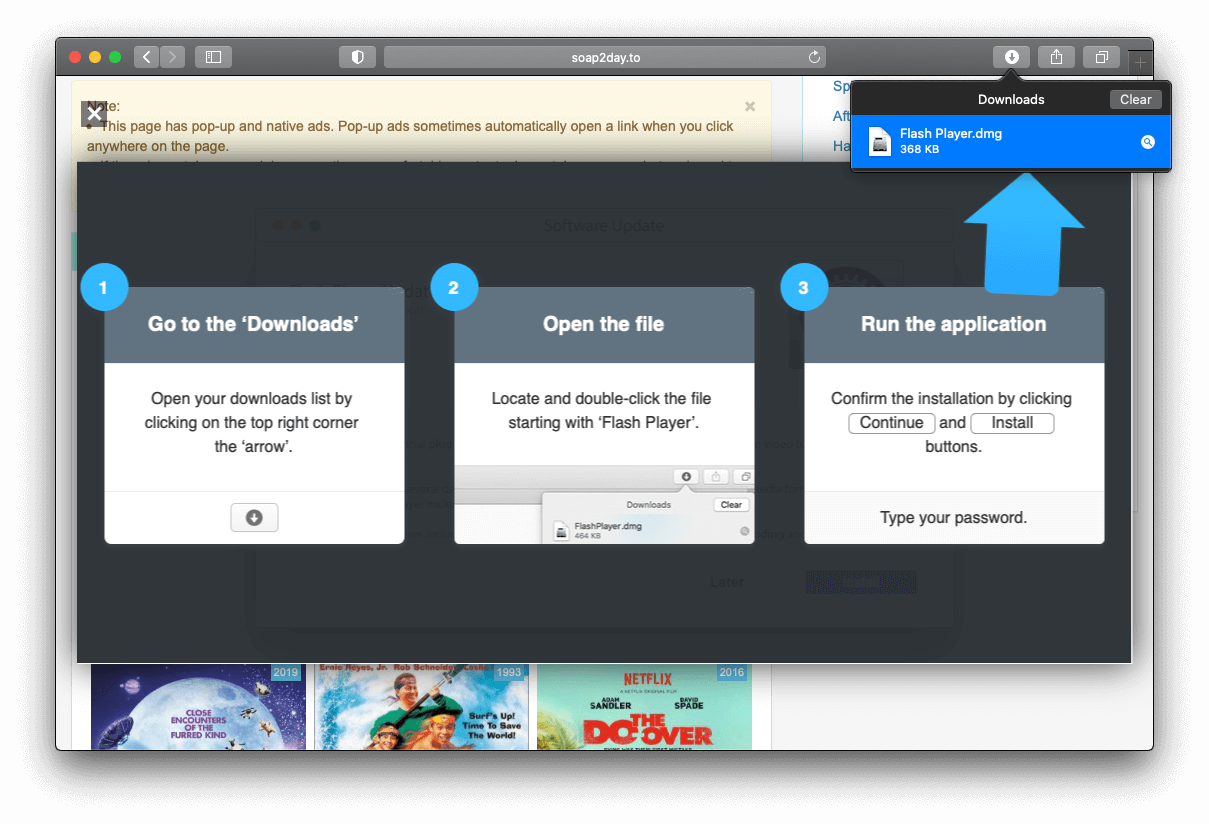This screenshot has height=824, width=1209.
Task: Click the 'Type your password.' text
Action: pos(953,518)
